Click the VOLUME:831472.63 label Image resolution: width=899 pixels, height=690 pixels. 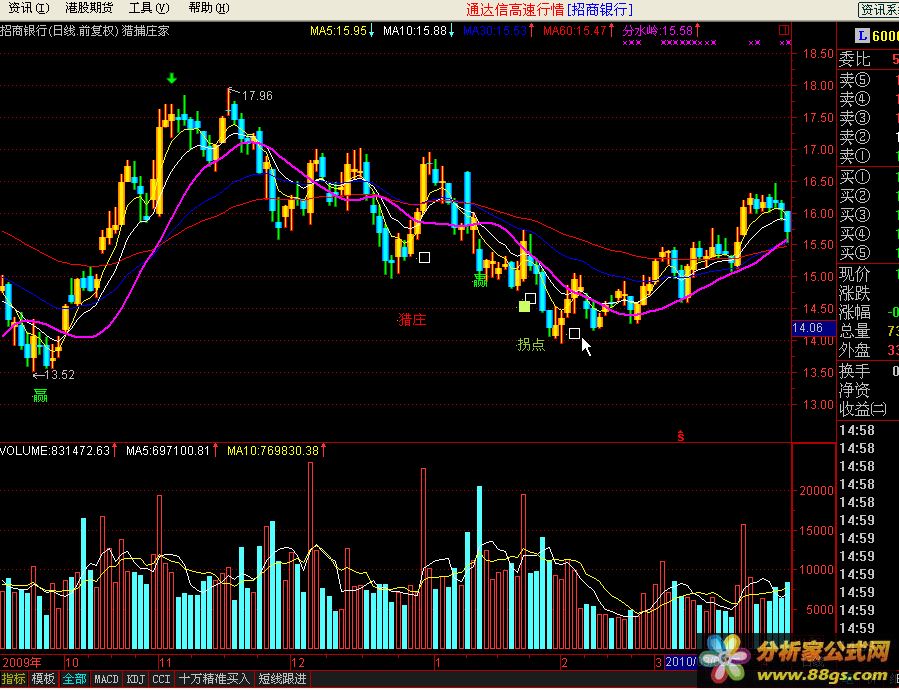[55, 451]
